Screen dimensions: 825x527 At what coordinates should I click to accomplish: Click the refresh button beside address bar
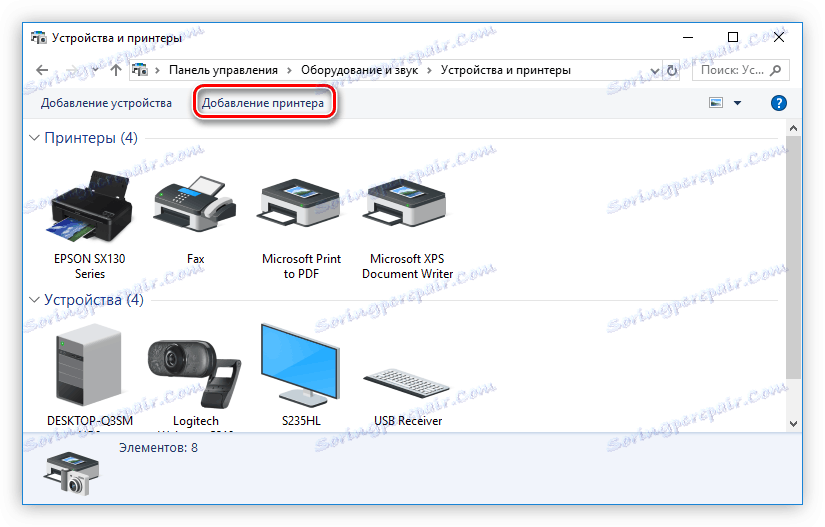point(672,70)
